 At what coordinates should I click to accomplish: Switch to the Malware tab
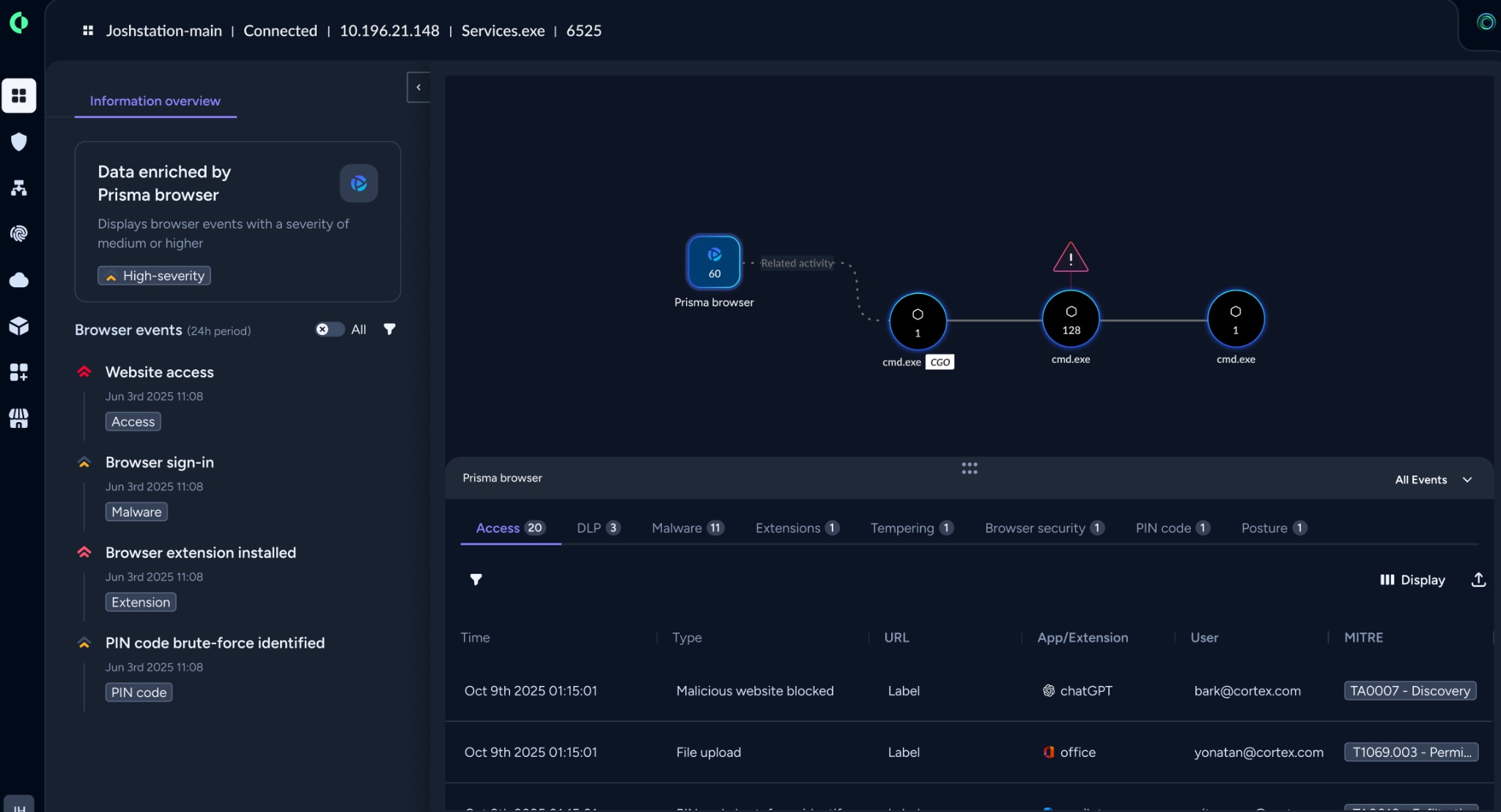click(x=688, y=528)
